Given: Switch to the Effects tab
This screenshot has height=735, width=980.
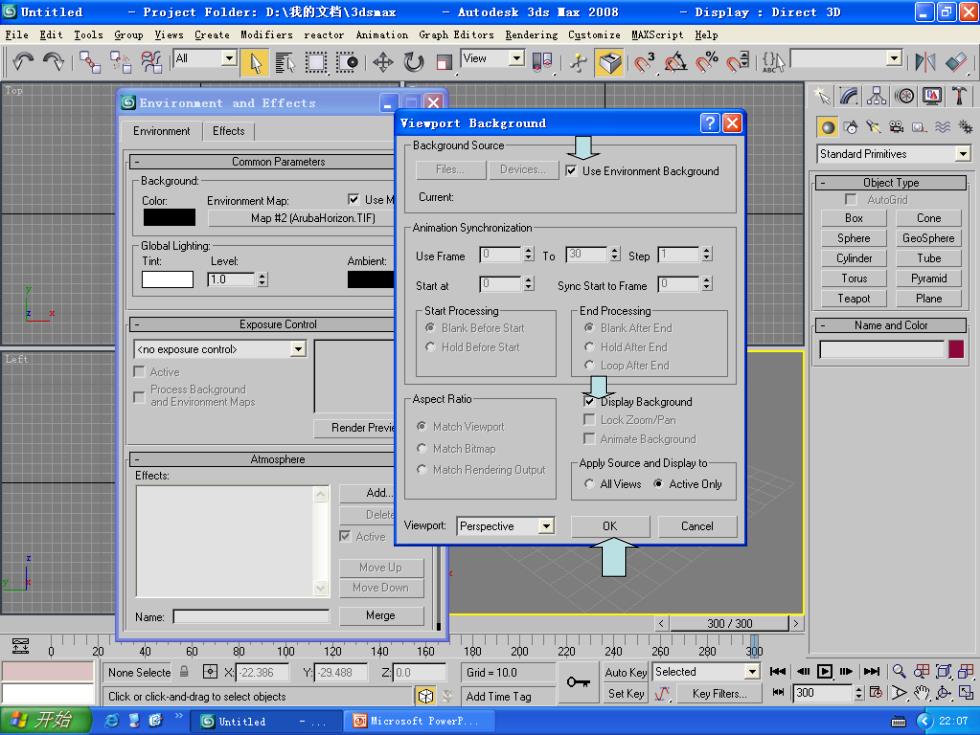Looking at the screenshot, I should [228, 131].
